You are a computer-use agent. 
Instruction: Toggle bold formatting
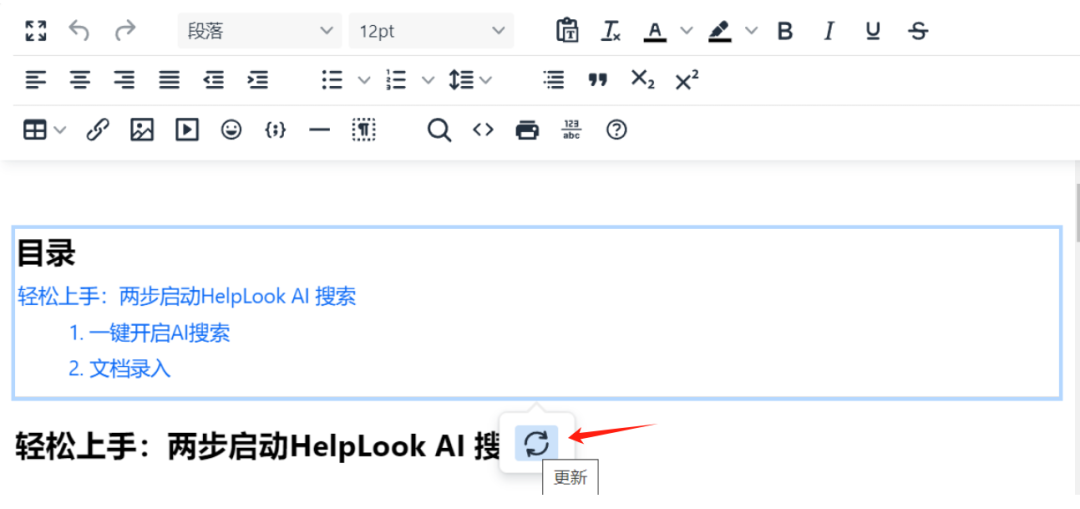click(785, 31)
